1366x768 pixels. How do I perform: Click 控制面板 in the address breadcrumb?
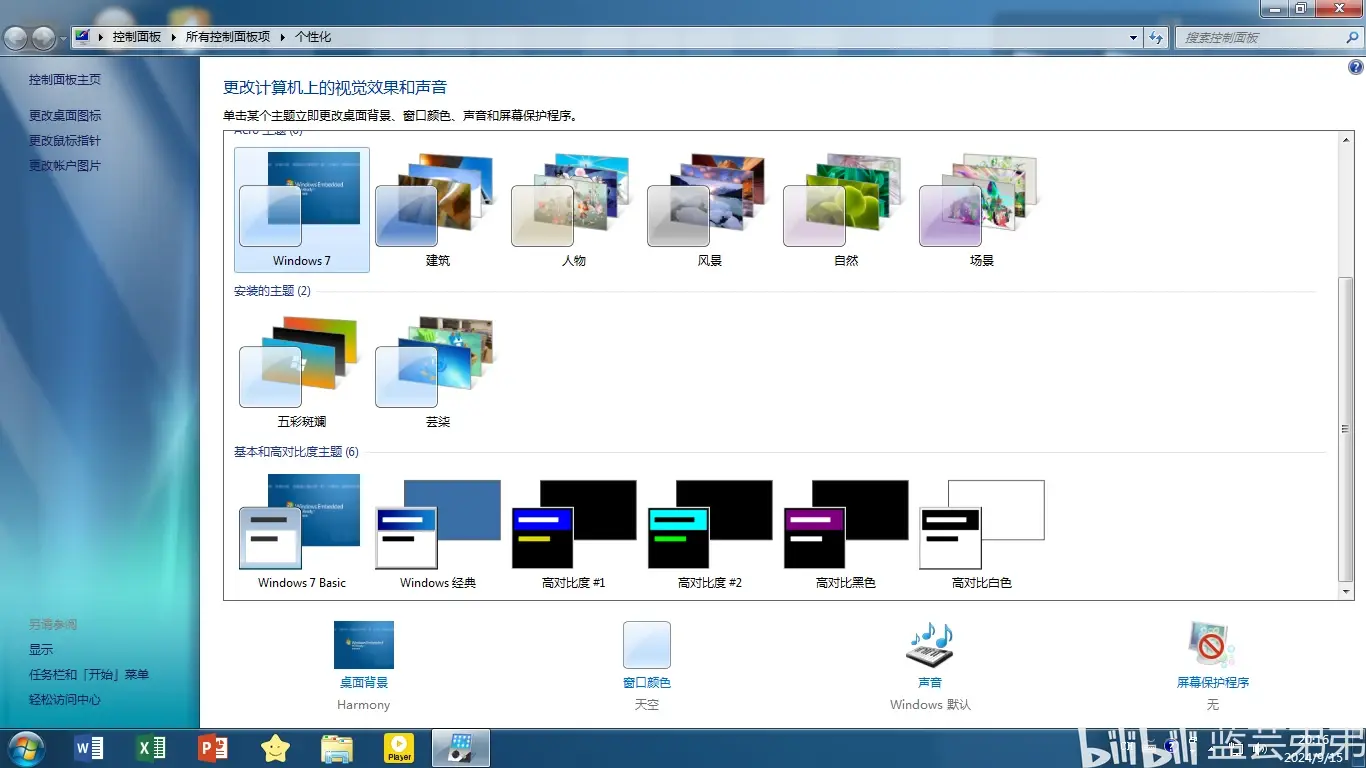click(137, 37)
